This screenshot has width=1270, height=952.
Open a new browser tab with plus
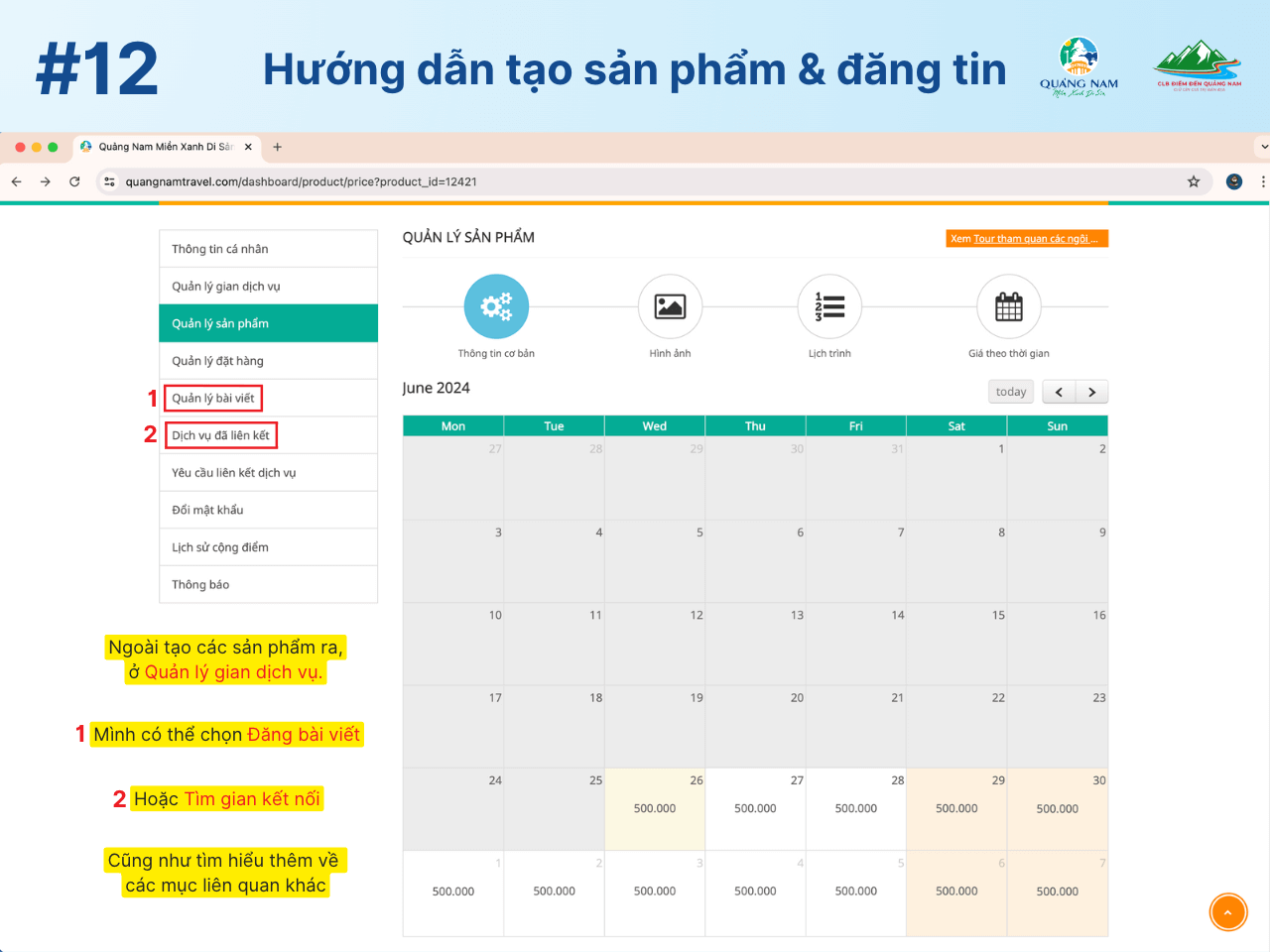pyautogui.click(x=278, y=147)
